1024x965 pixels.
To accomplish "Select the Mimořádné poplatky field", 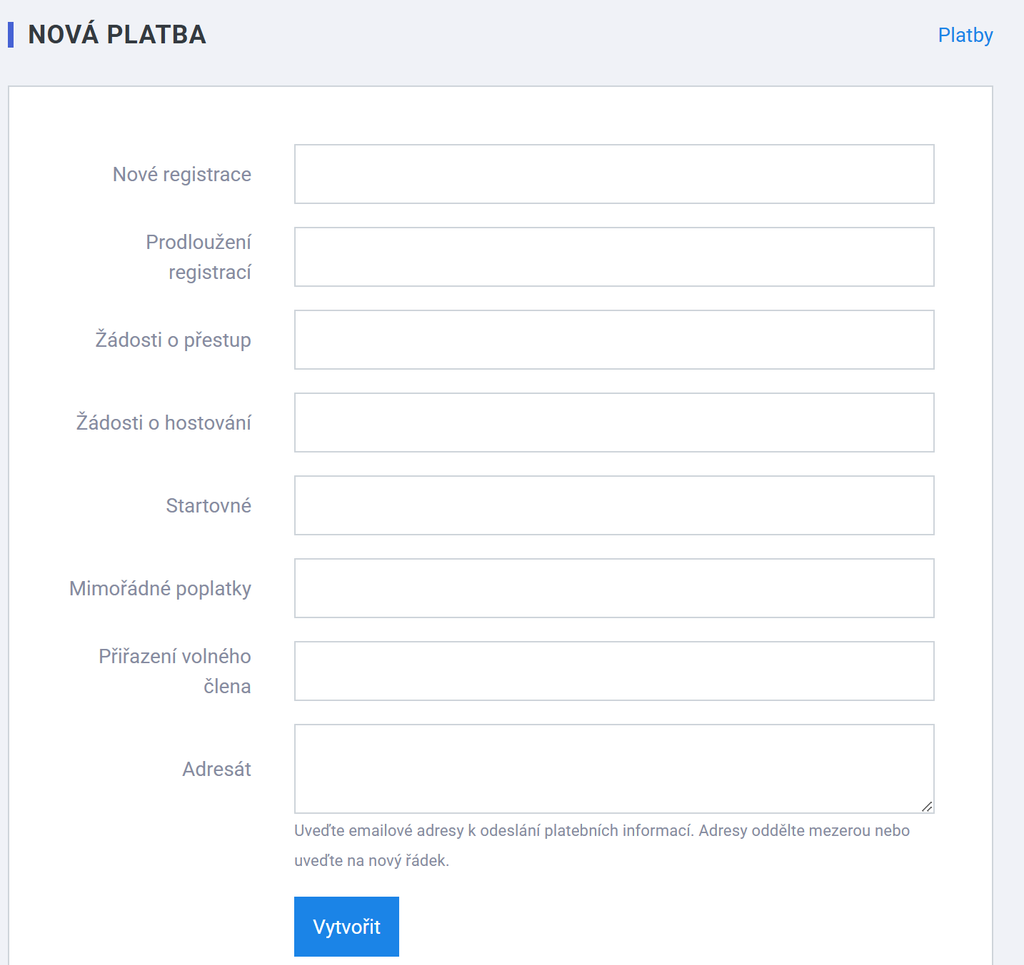I will [x=614, y=588].
